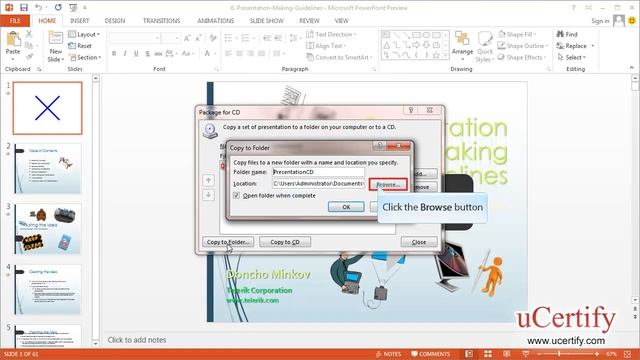Toggle Underline formatting icon
Image resolution: width=640 pixels, height=360 pixels.
136,53
